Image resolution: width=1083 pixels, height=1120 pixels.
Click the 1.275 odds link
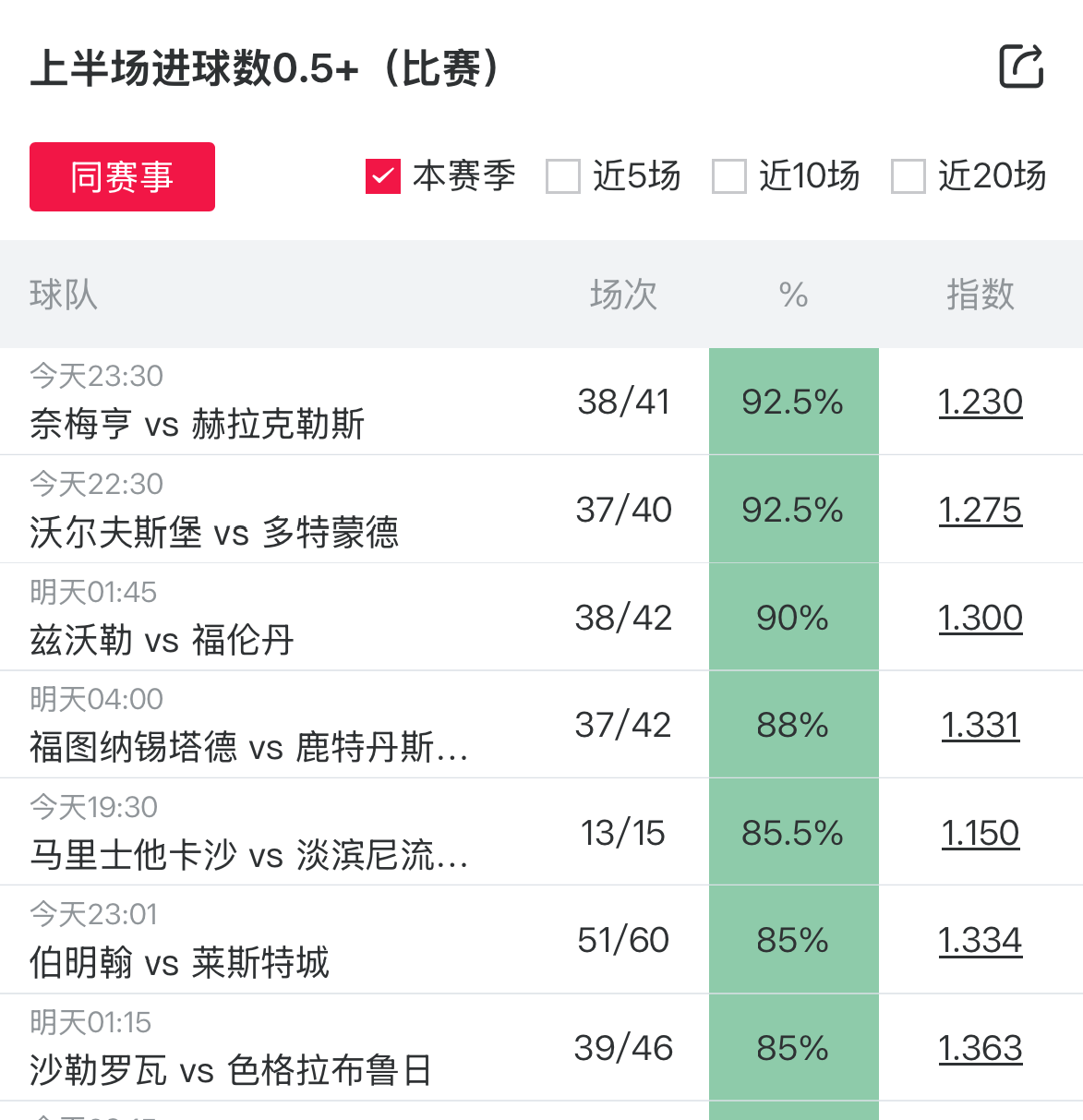click(x=980, y=510)
